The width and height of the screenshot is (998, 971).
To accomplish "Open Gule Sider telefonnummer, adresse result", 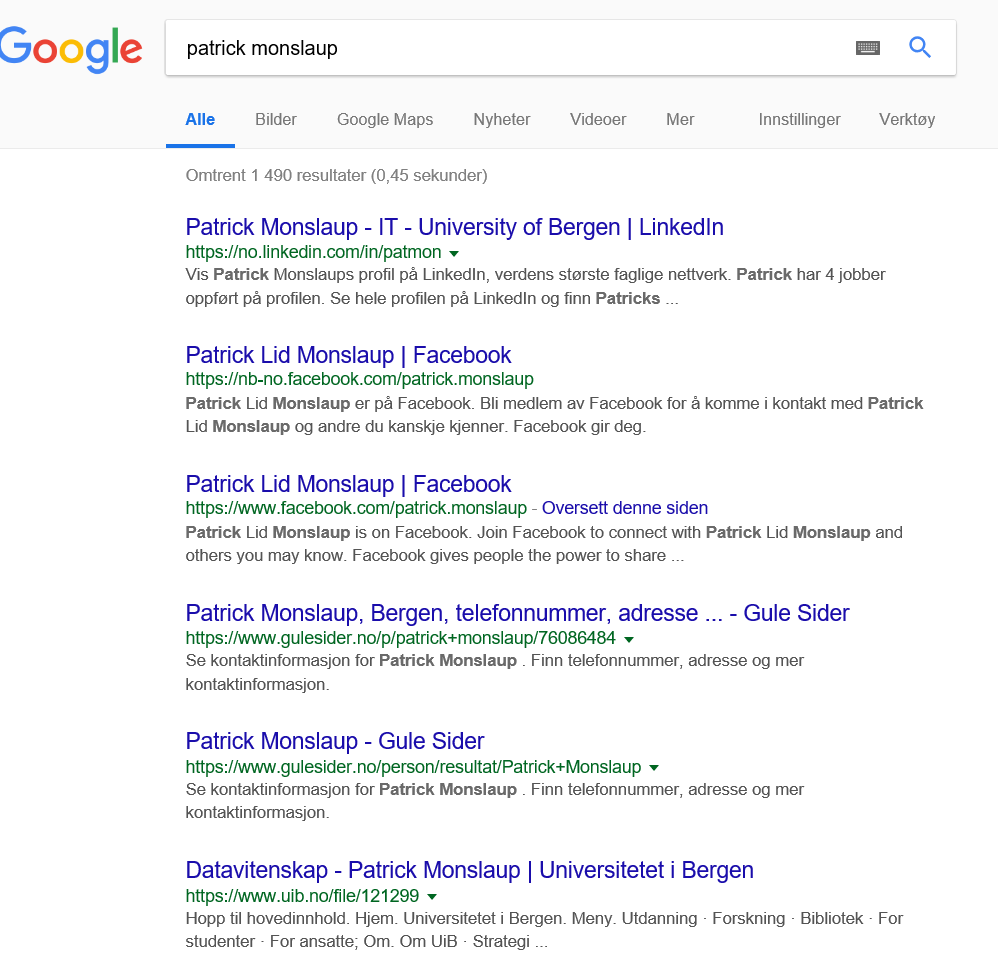I will pos(517,613).
